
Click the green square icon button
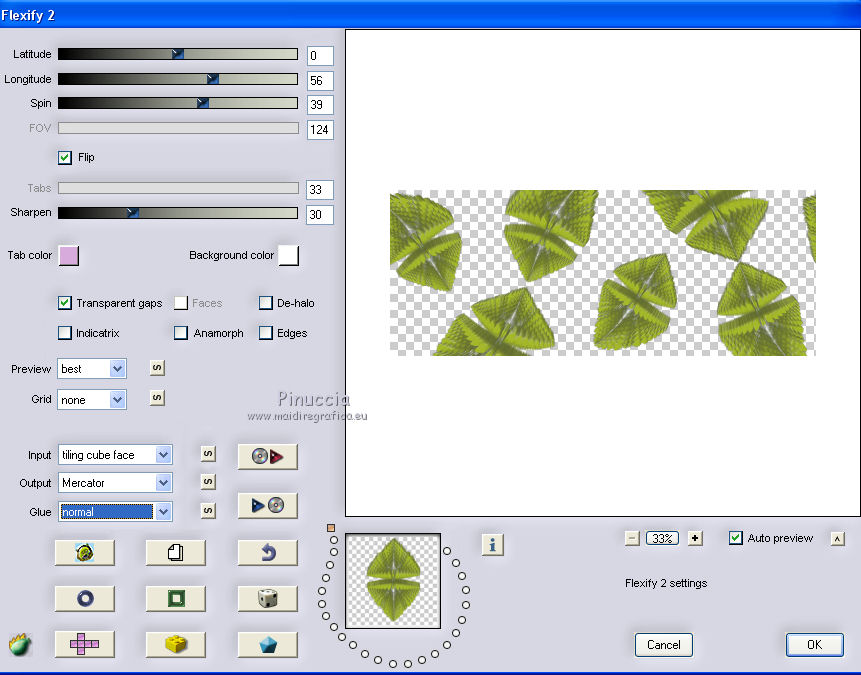(x=176, y=598)
